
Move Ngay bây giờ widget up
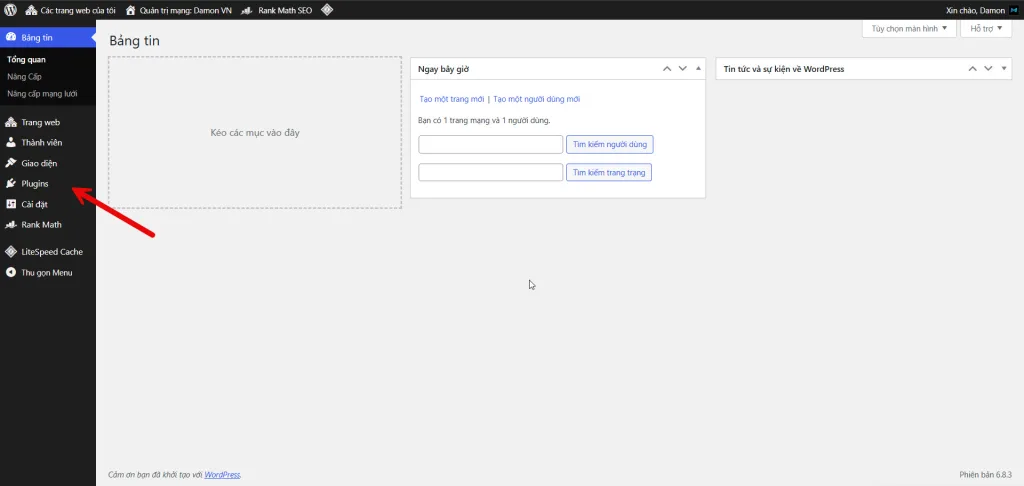click(667, 69)
